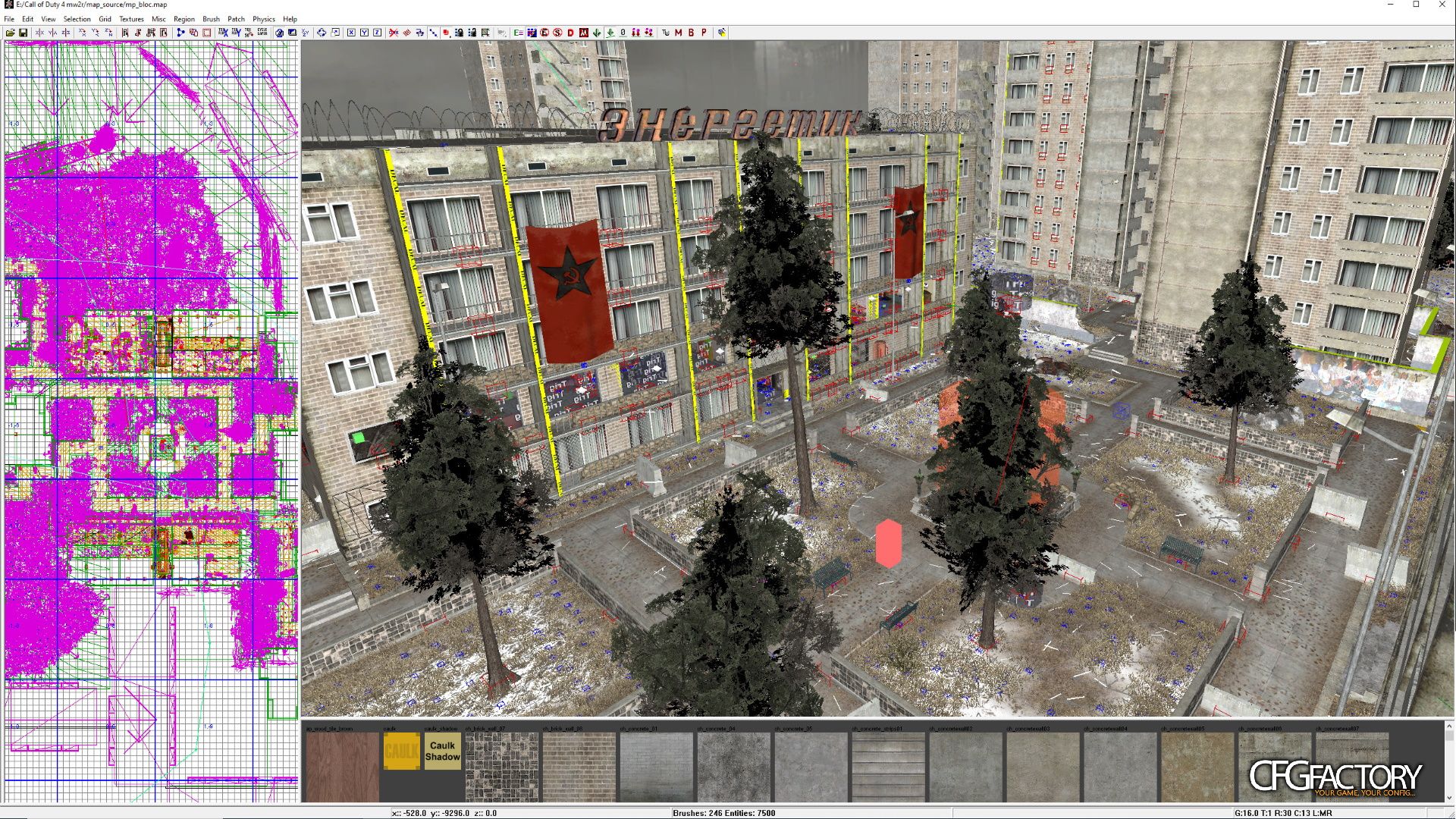
Task: Open the Textures menu
Action: coord(131,19)
